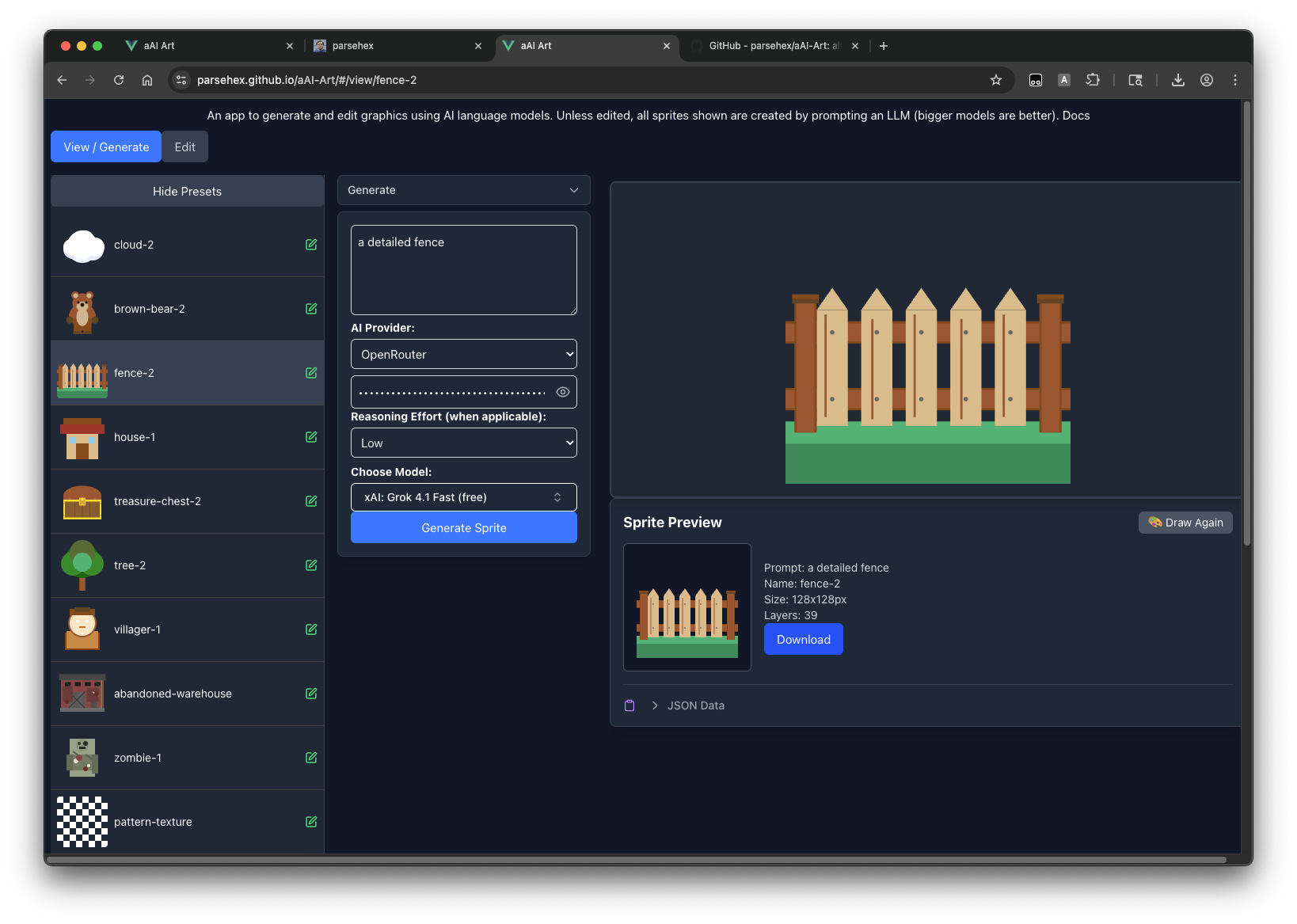
Task: Expand the JSON Data section
Action: [x=655, y=705]
